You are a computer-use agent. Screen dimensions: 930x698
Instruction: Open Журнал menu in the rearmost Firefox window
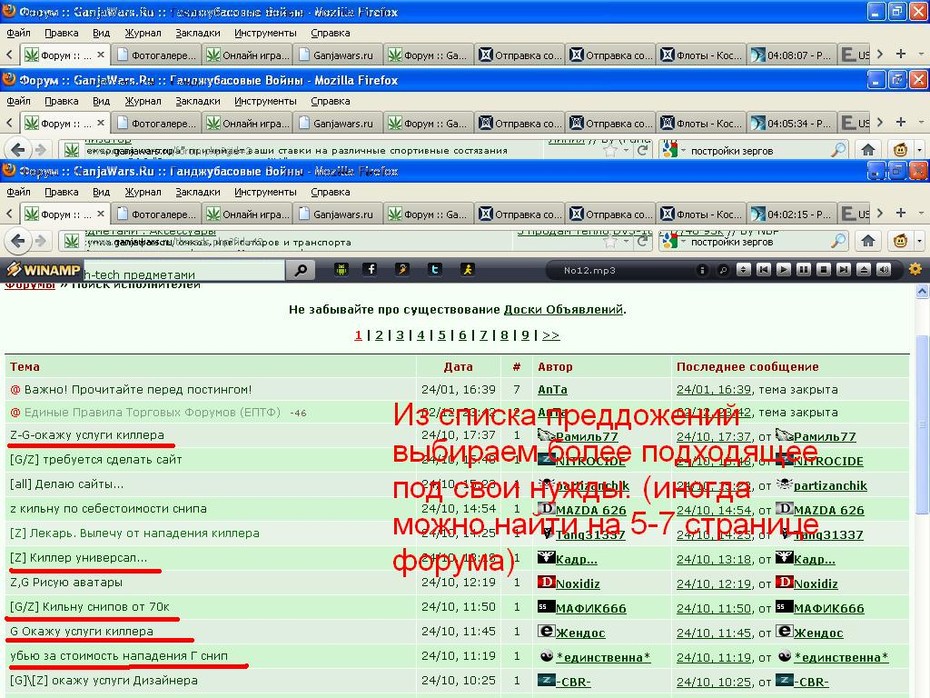[143, 33]
